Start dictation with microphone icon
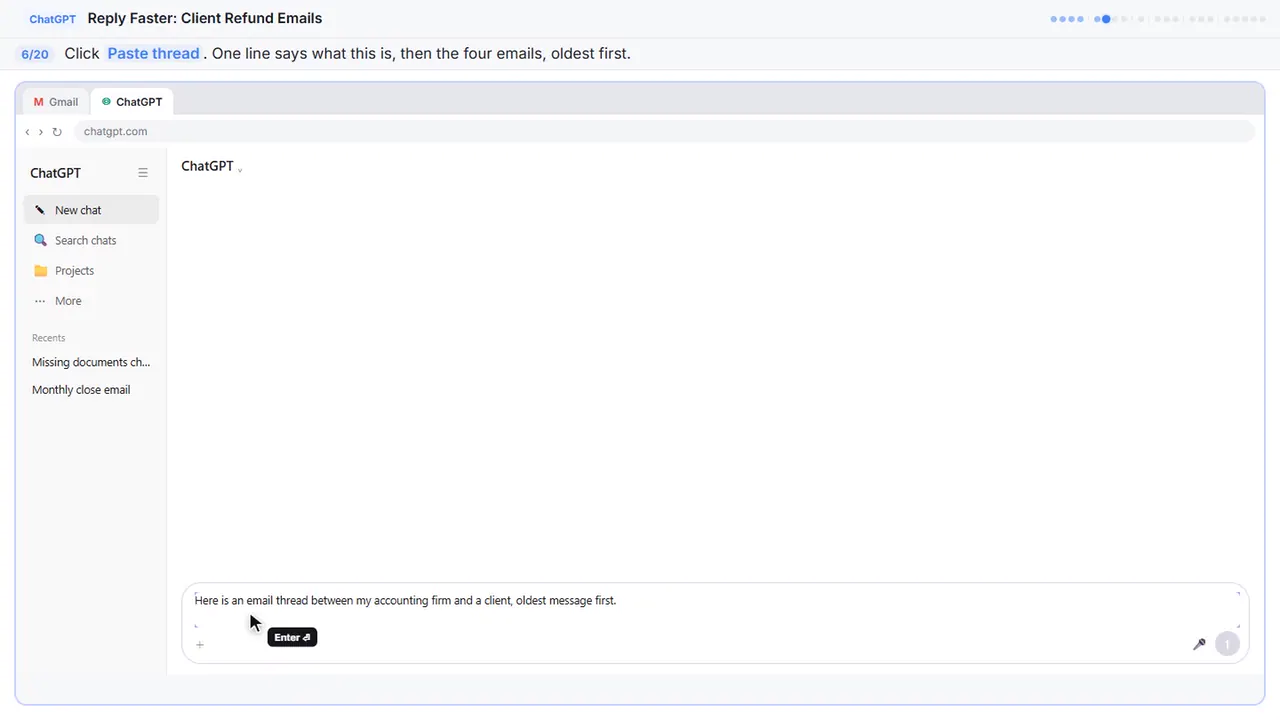This screenshot has width=1280, height=720. (1199, 644)
